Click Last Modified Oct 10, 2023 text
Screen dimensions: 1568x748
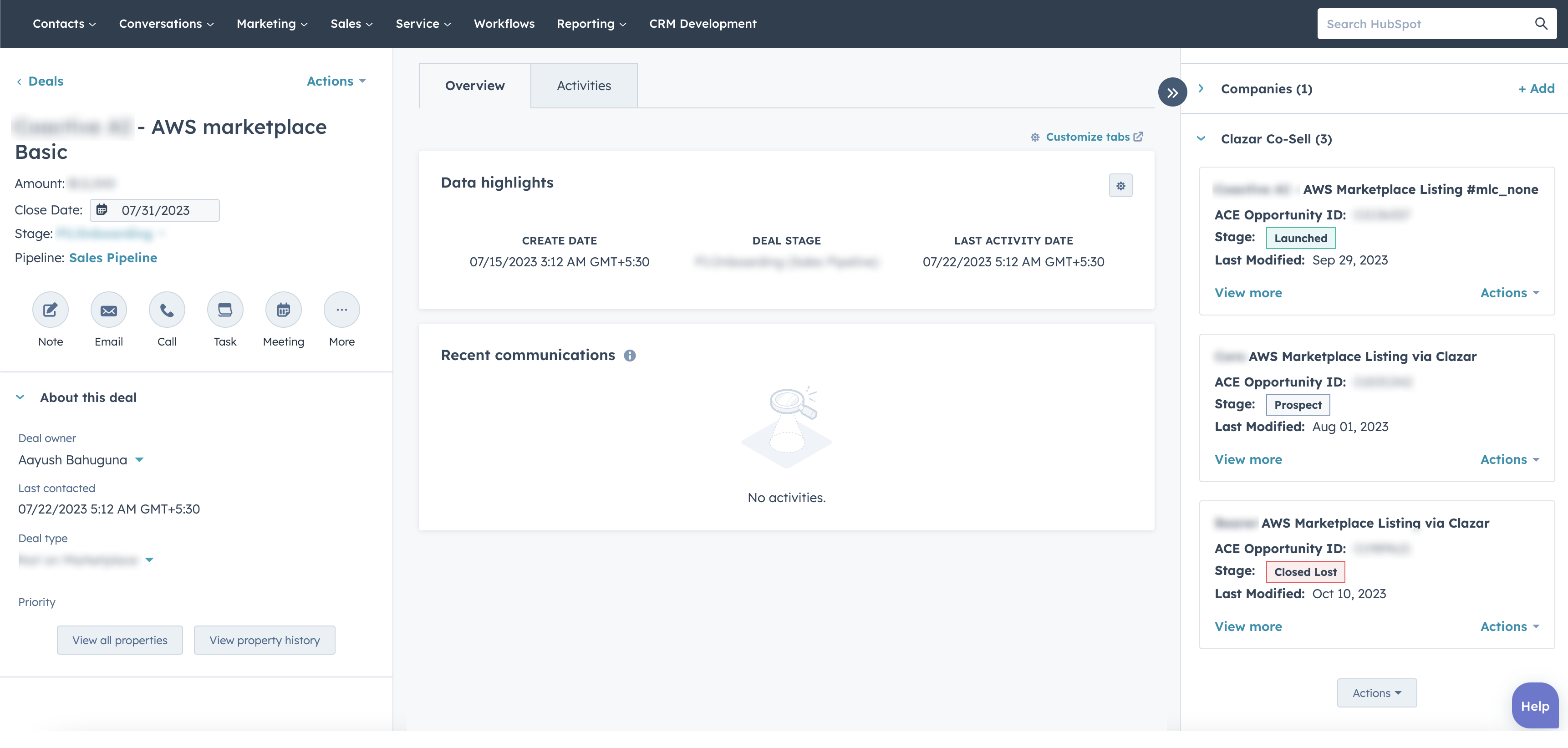coord(1300,594)
